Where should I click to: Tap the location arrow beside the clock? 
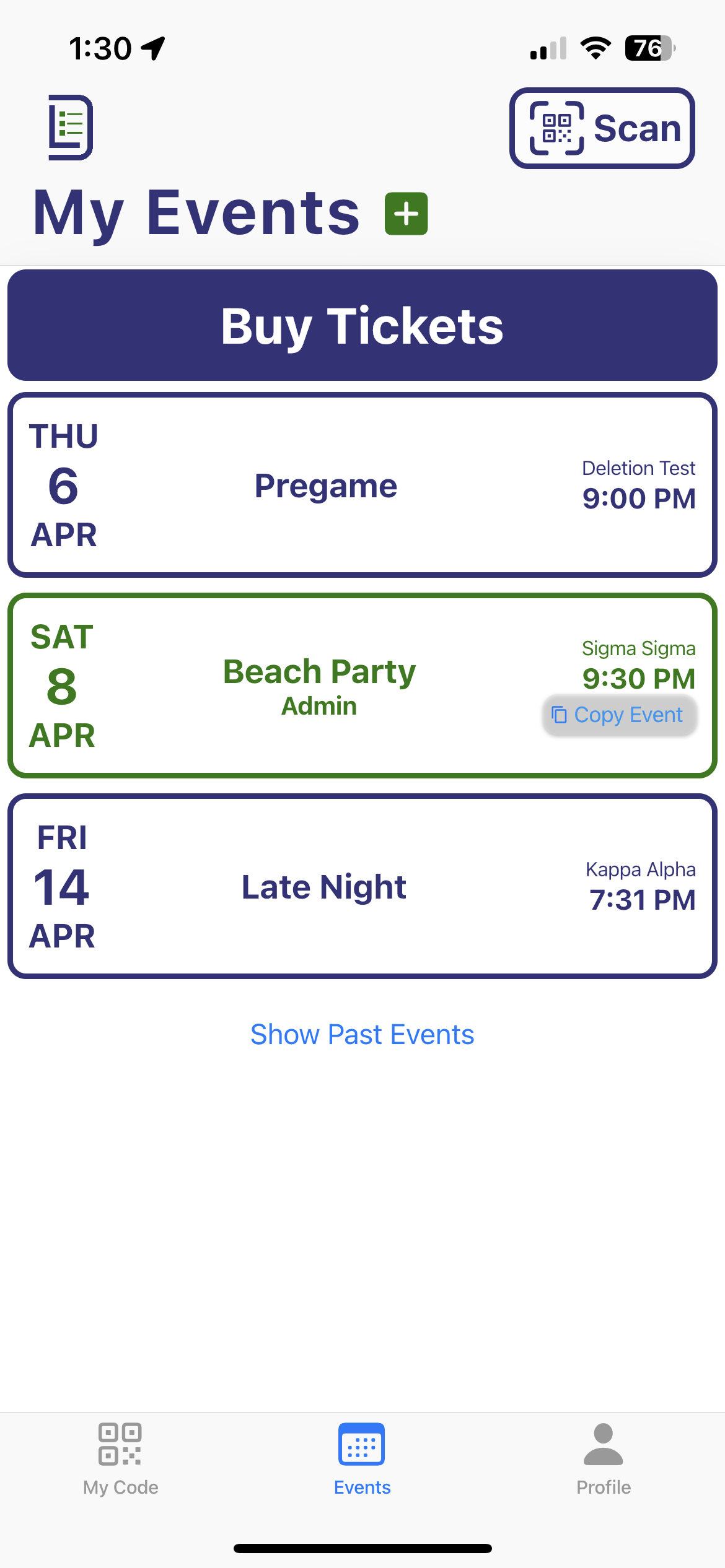pos(153,48)
